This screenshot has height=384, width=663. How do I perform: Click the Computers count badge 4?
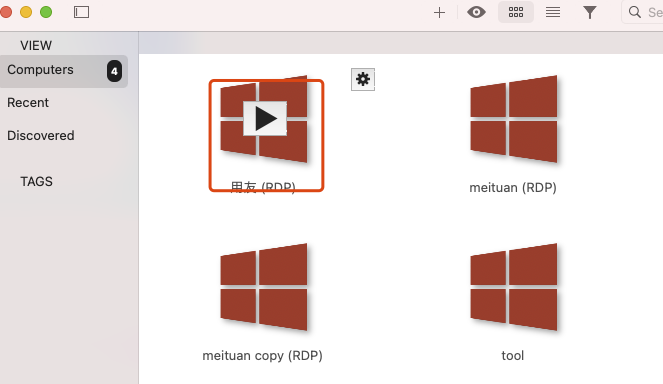coord(114,71)
